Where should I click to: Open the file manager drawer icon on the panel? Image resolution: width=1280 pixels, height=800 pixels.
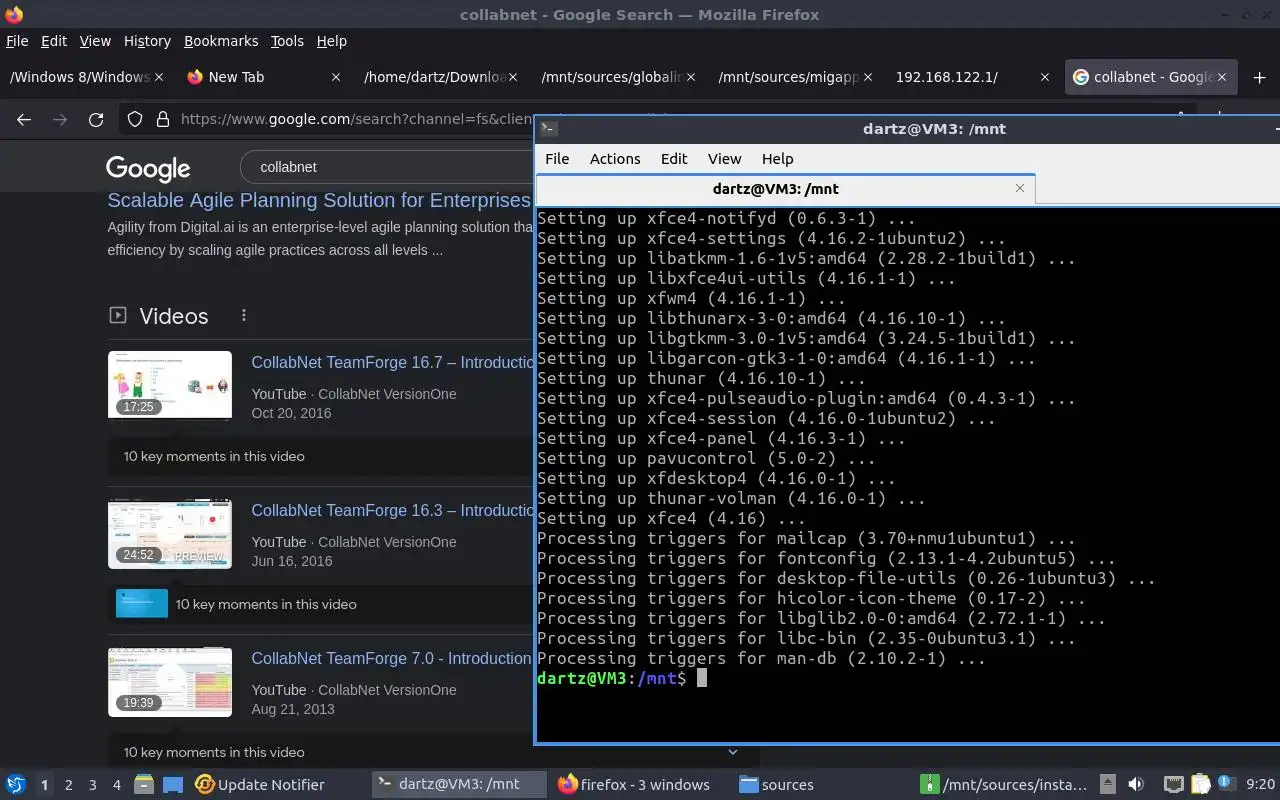143,785
